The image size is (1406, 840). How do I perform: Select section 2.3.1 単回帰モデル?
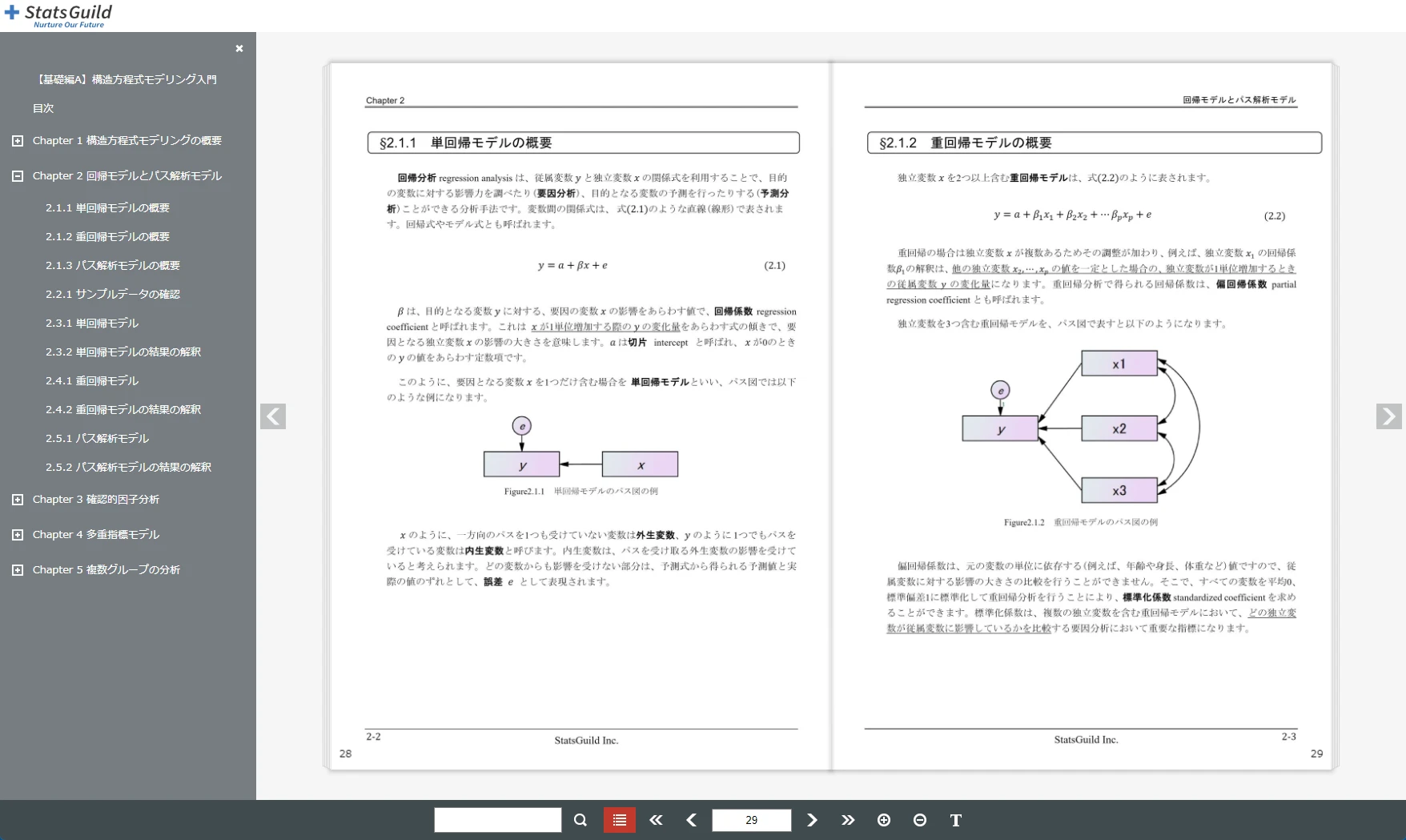[x=91, y=323]
